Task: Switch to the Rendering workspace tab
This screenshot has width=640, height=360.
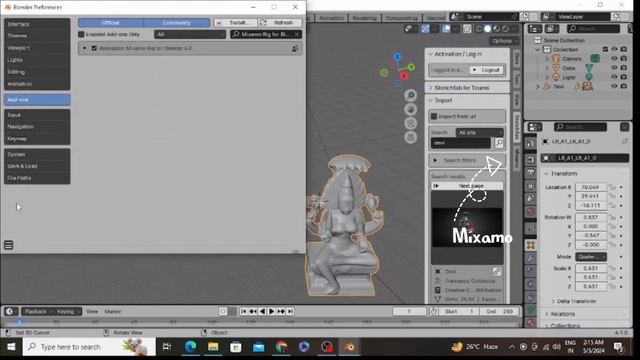Action: (364, 18)
